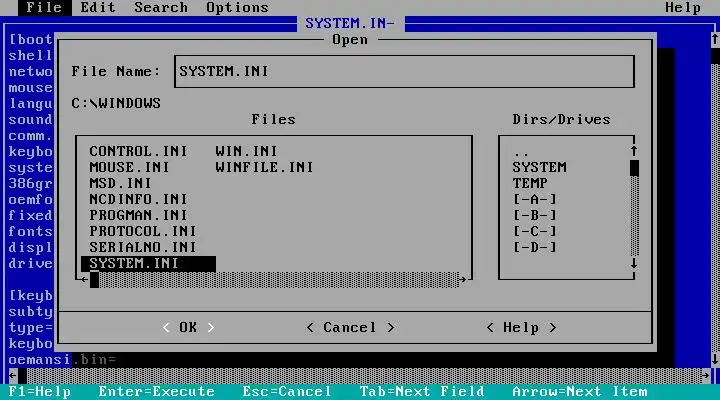This screenshot has height=400, width=720.
Task: Click the Files horizontal scrollbar thumb
Action: [94, 280]
